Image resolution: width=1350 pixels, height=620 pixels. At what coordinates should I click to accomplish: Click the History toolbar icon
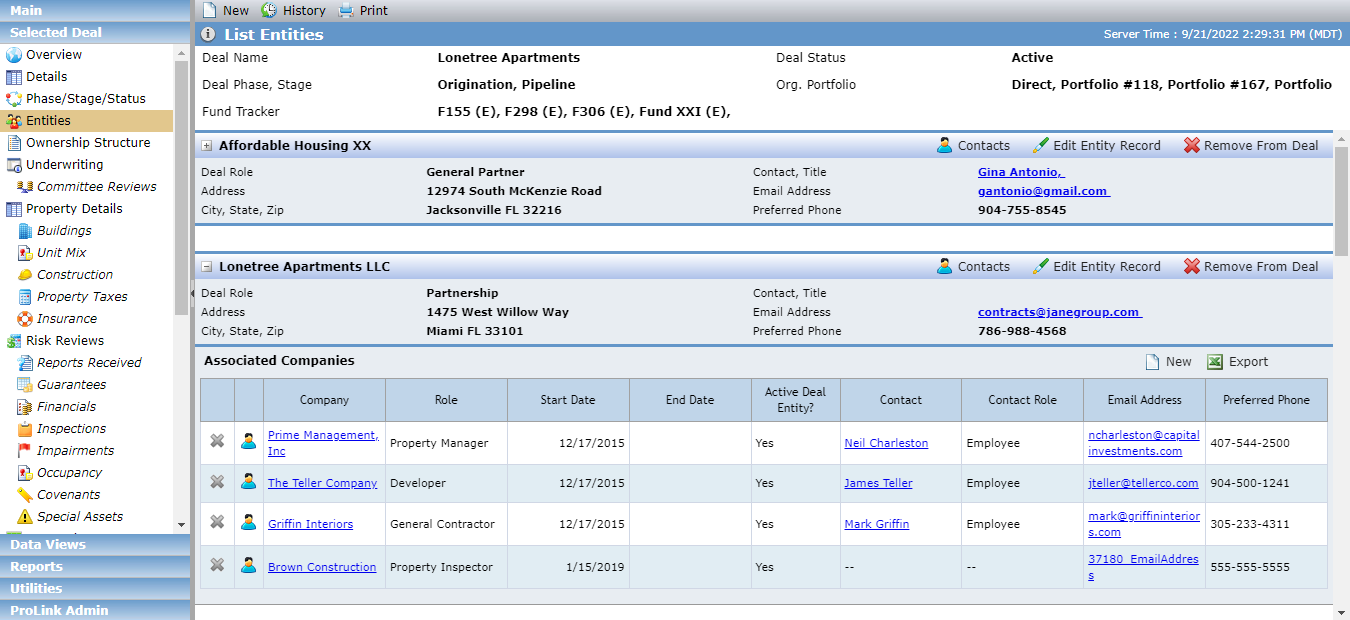[270, 10]
